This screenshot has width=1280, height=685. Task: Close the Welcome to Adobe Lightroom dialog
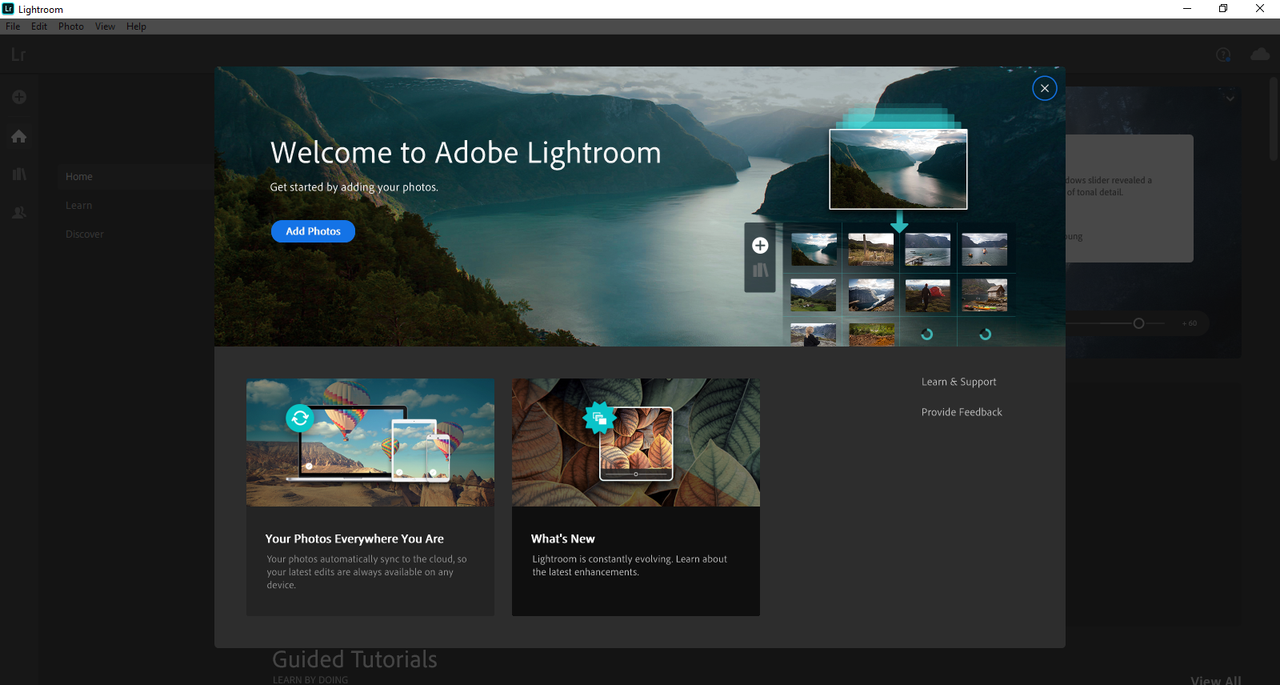1044,89
